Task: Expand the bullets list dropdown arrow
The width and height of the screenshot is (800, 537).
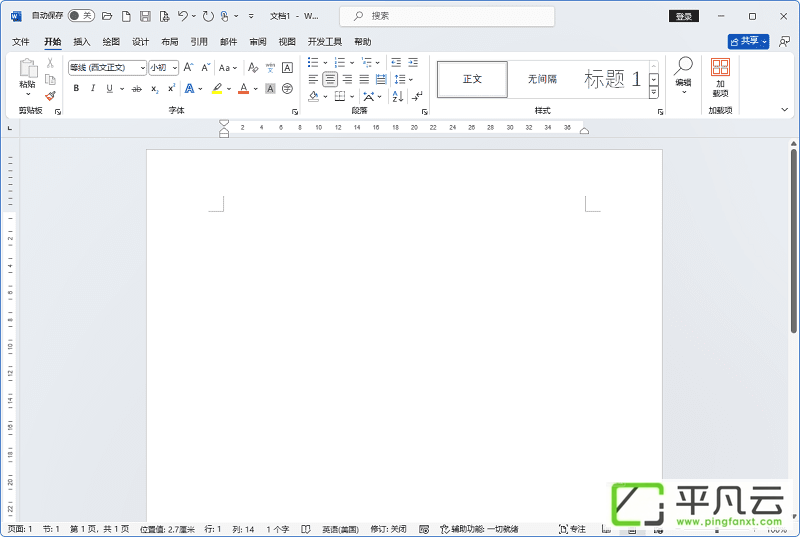Action: tap(325, 63)
